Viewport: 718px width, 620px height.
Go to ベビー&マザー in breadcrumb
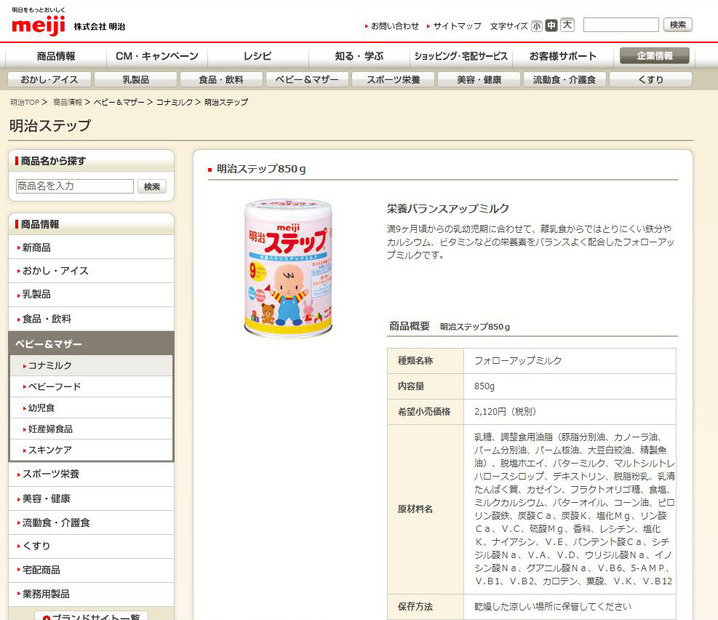(x=119, y=102)
